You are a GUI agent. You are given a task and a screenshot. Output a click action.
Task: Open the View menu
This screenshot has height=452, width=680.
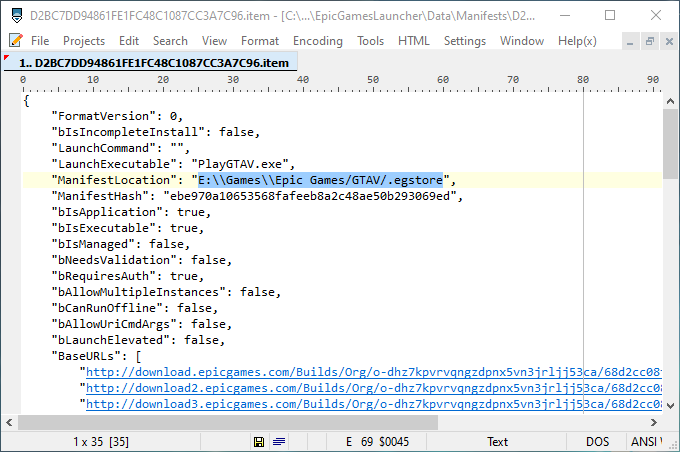point(214,41)
